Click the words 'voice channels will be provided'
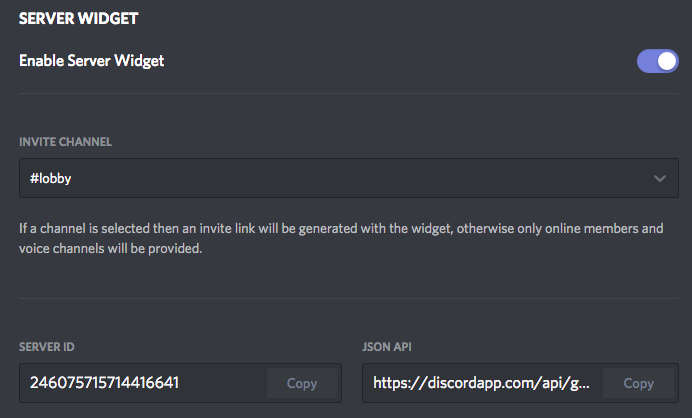 [x=110, y=249]
